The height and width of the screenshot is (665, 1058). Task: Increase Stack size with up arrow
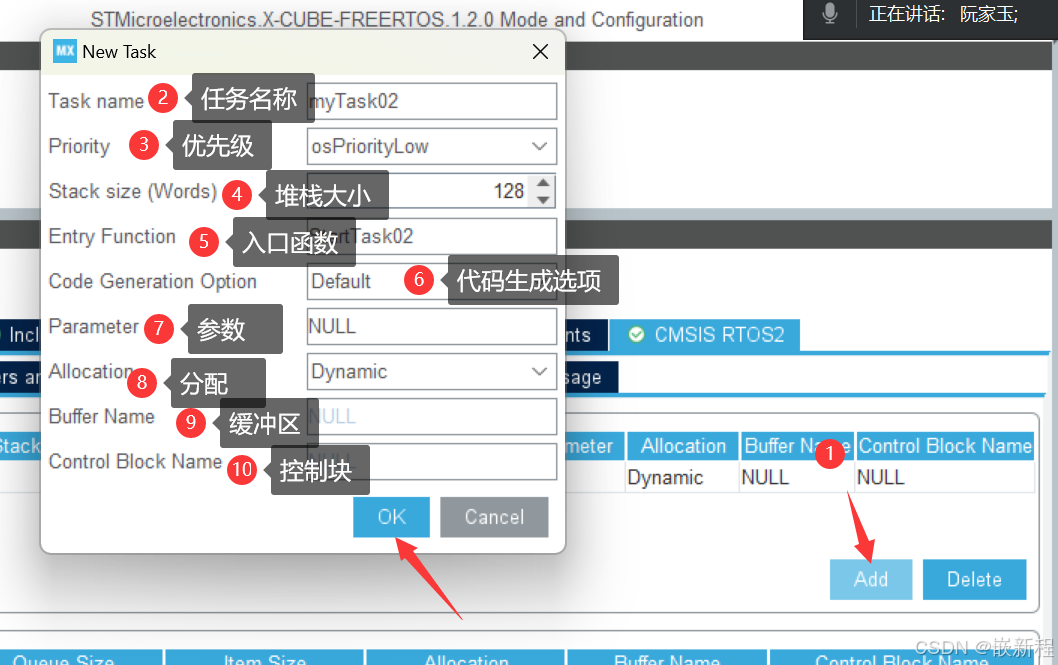pyautogui.click(x=543, y=182)
